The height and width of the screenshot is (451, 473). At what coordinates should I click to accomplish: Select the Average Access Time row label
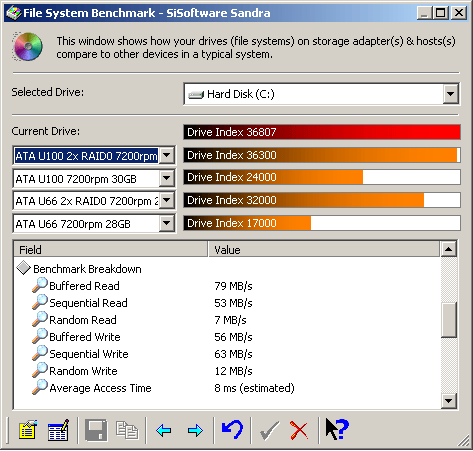(x=100, y=388)
